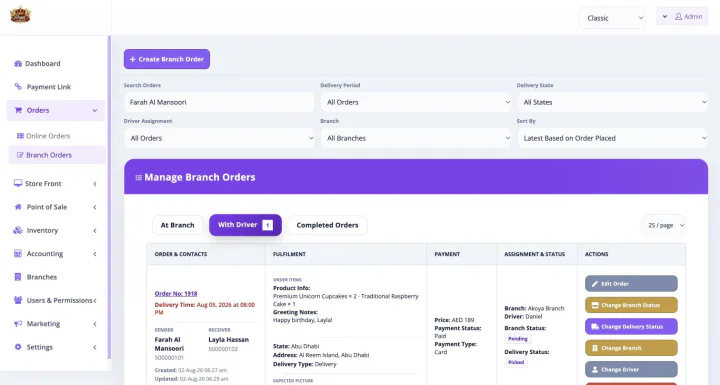Click the Branch Orders edit icon

tap(20, 155)
